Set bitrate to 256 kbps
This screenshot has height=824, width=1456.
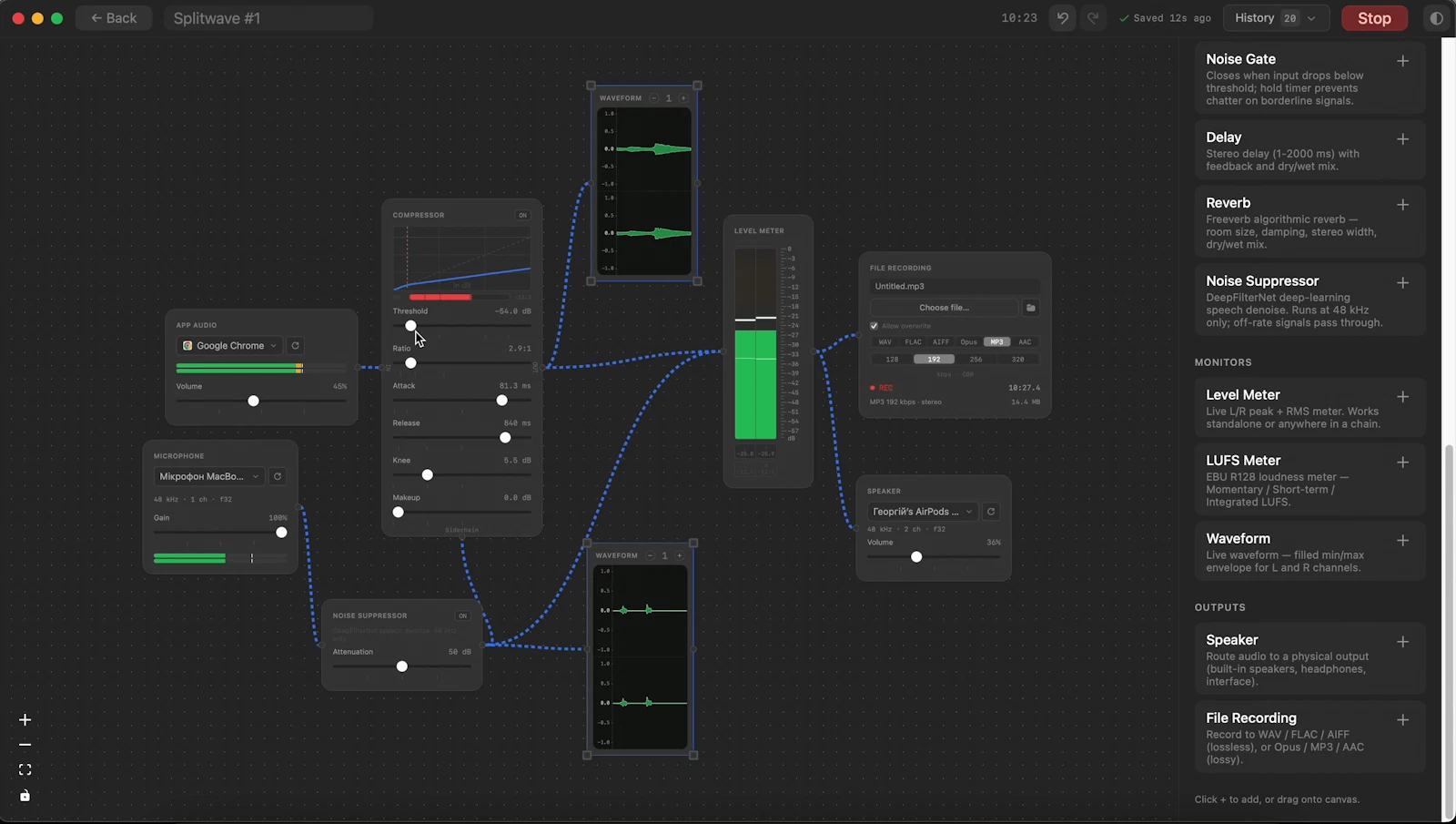tap(976, 360)
